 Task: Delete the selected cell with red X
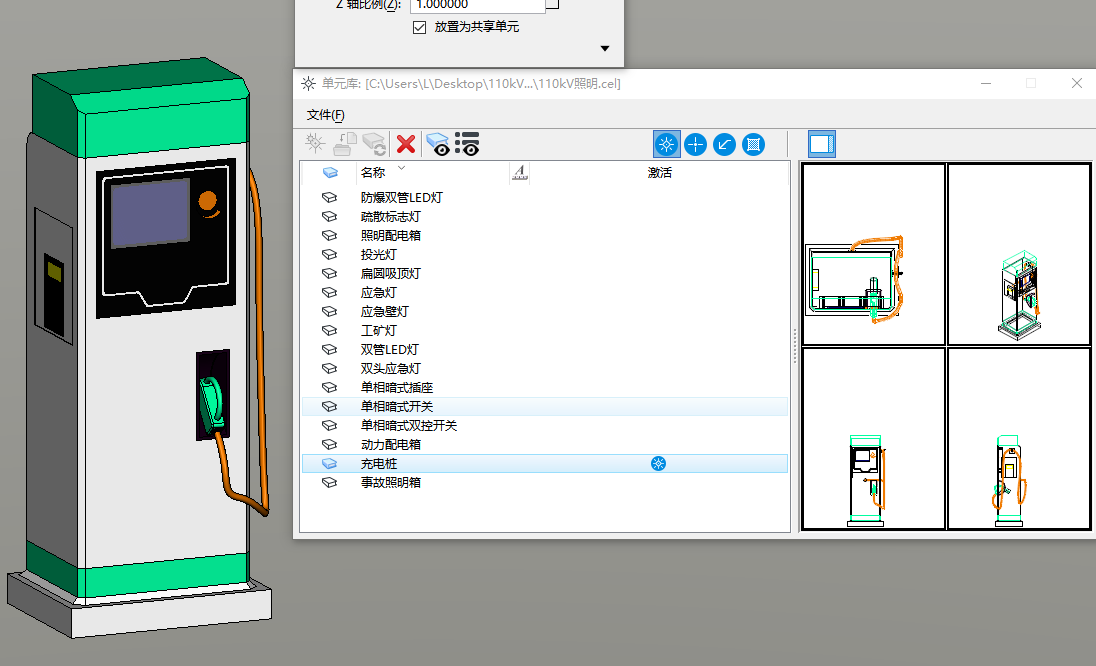[405, 144]
